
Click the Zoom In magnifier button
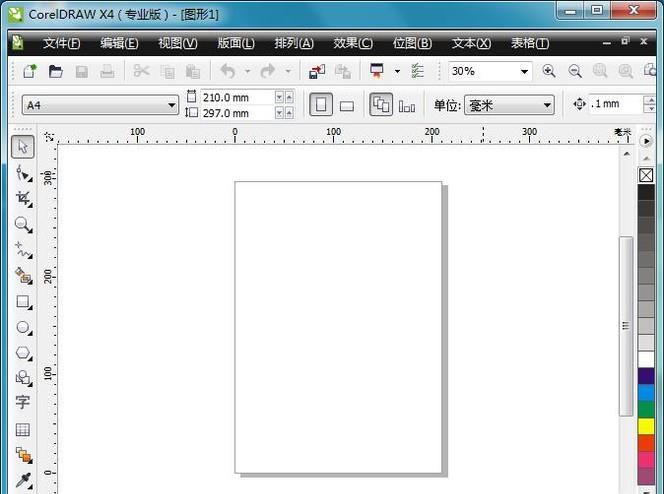(549, 72)
